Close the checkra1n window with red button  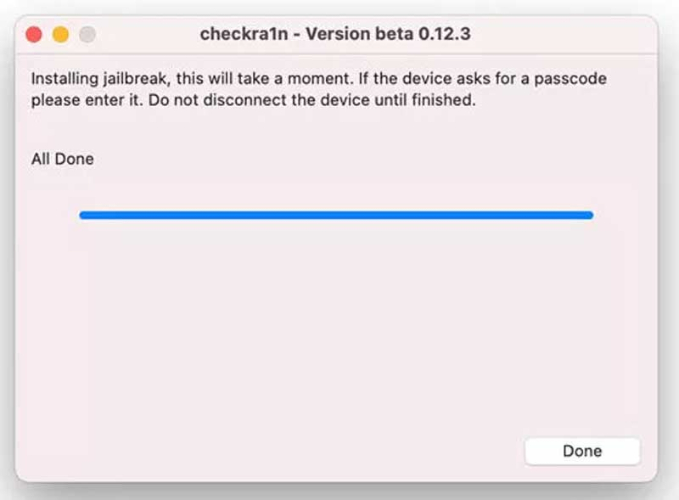click(x=34, y=34)
